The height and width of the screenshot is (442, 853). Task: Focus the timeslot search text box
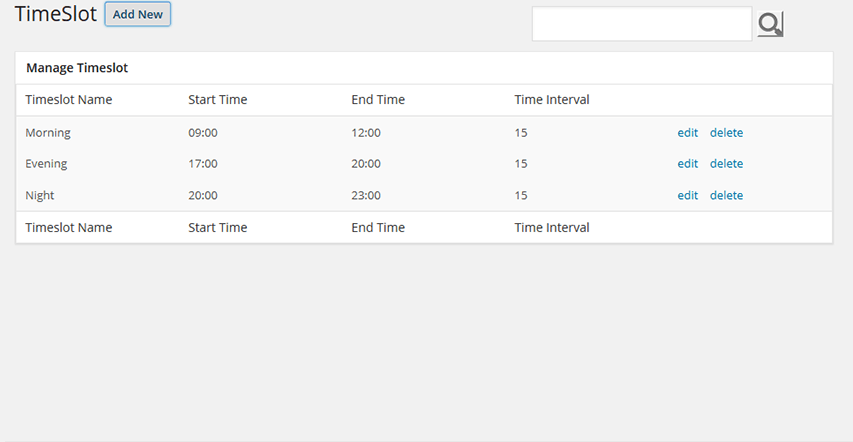click(642, 24)
